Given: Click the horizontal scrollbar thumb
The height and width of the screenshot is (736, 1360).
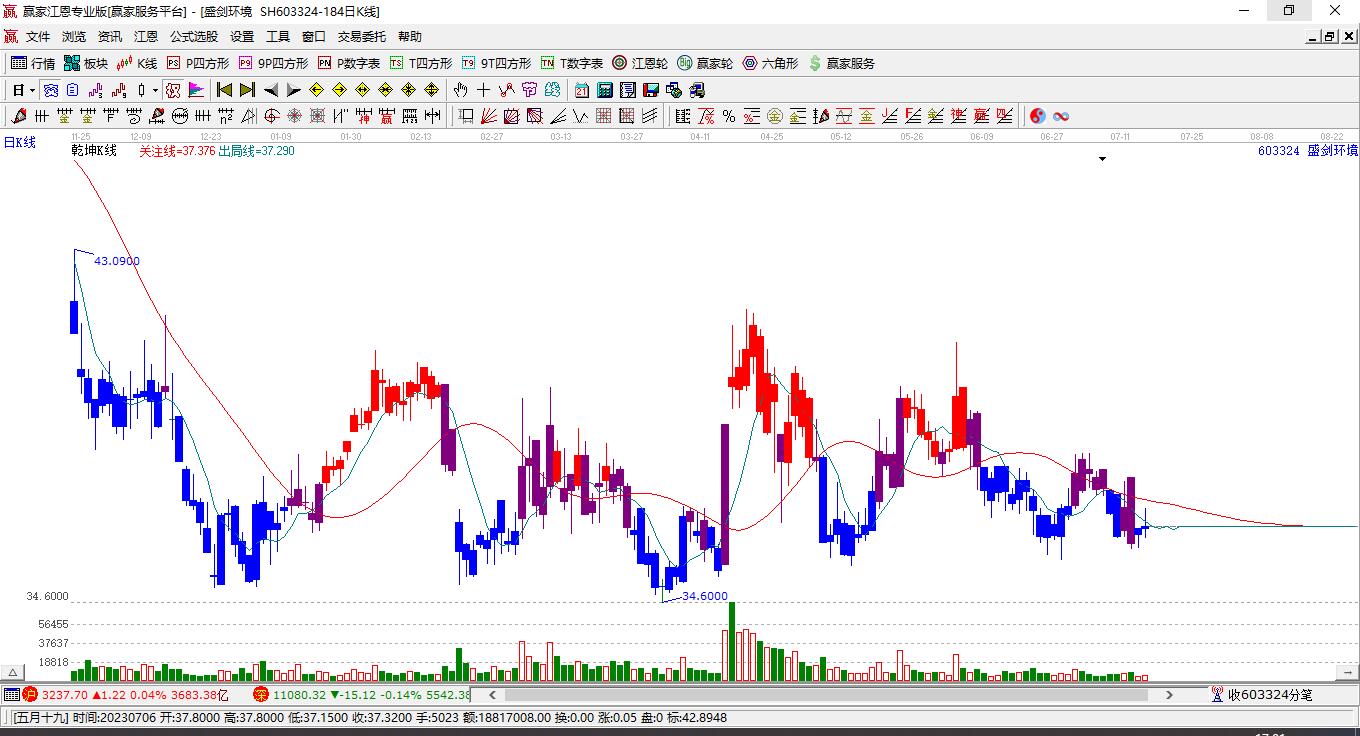Looking at the screenshot, I should pyautogui.click(x=827, y=694).
